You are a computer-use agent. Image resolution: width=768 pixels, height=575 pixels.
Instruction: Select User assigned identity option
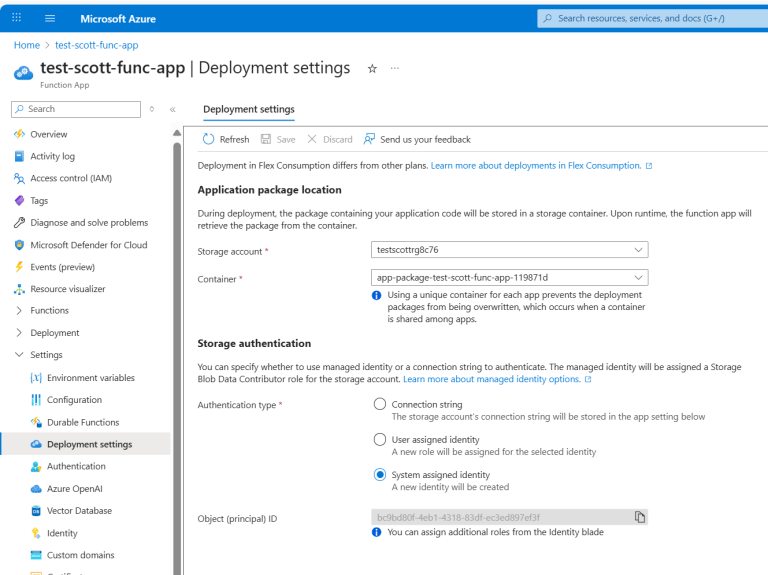click(x=380, y=439)
